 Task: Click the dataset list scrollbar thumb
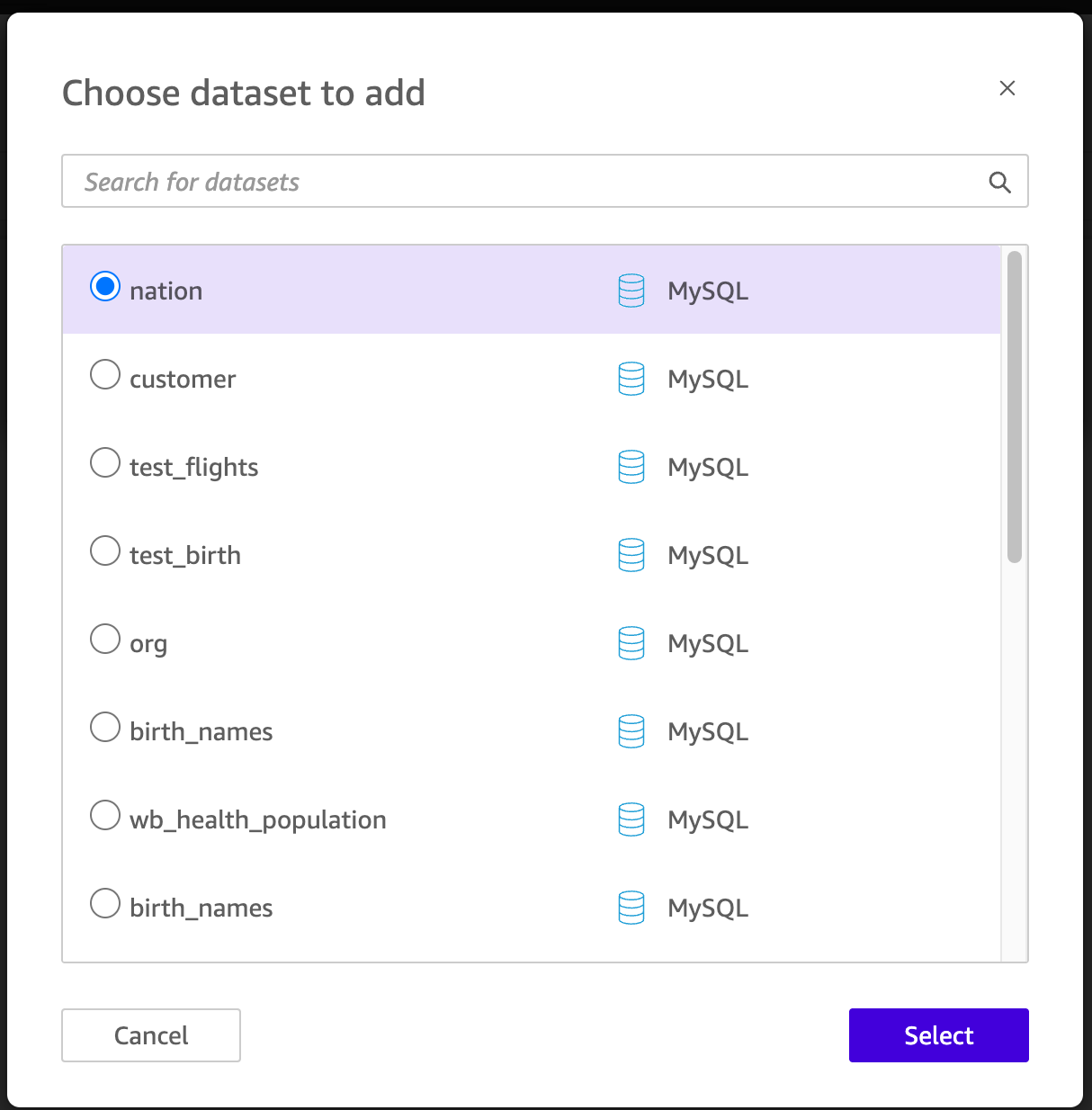pos(1015,407)
